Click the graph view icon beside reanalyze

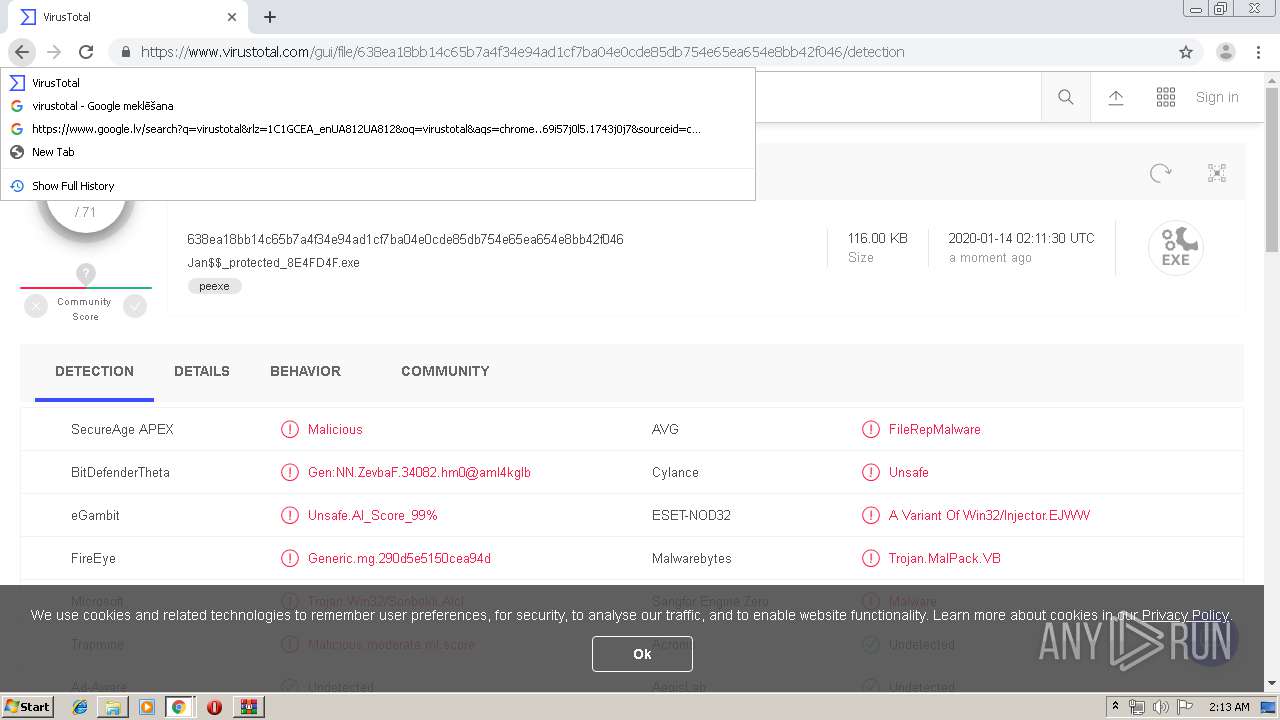(x=1217, y=173)
